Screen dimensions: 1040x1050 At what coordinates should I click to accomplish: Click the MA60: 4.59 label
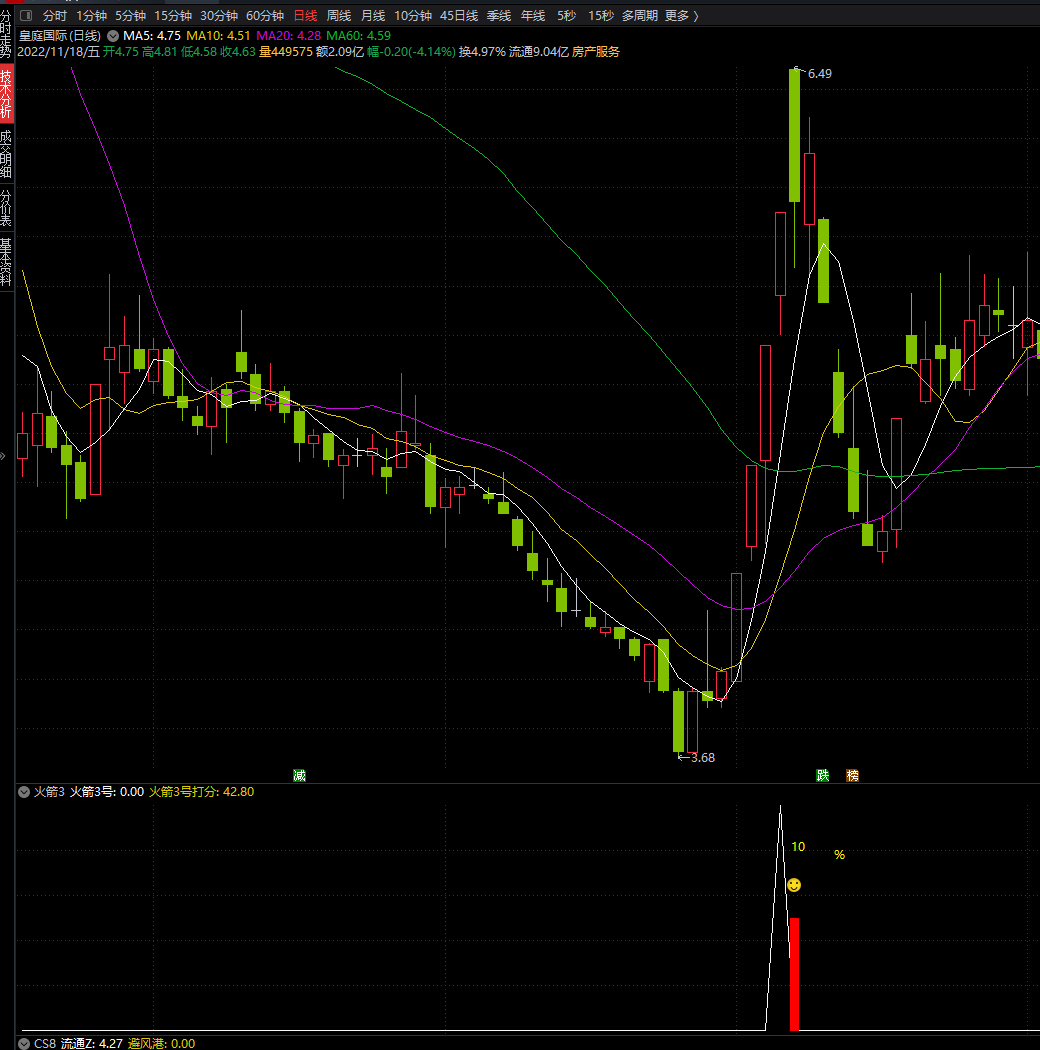[x=358, y=36]
